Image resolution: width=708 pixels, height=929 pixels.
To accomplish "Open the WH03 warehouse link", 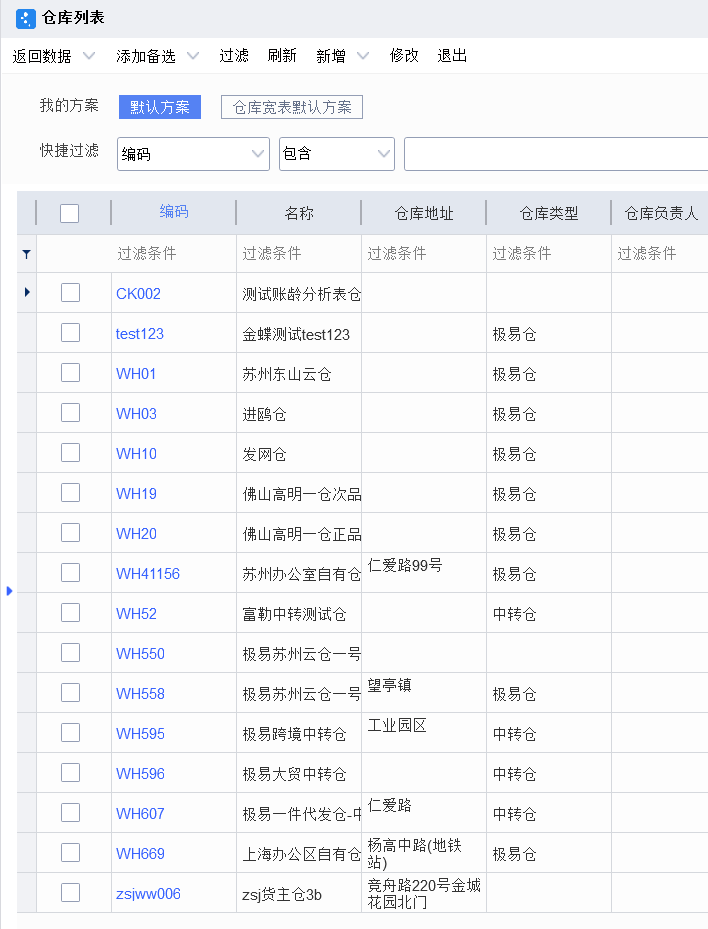I will [136, 414].
